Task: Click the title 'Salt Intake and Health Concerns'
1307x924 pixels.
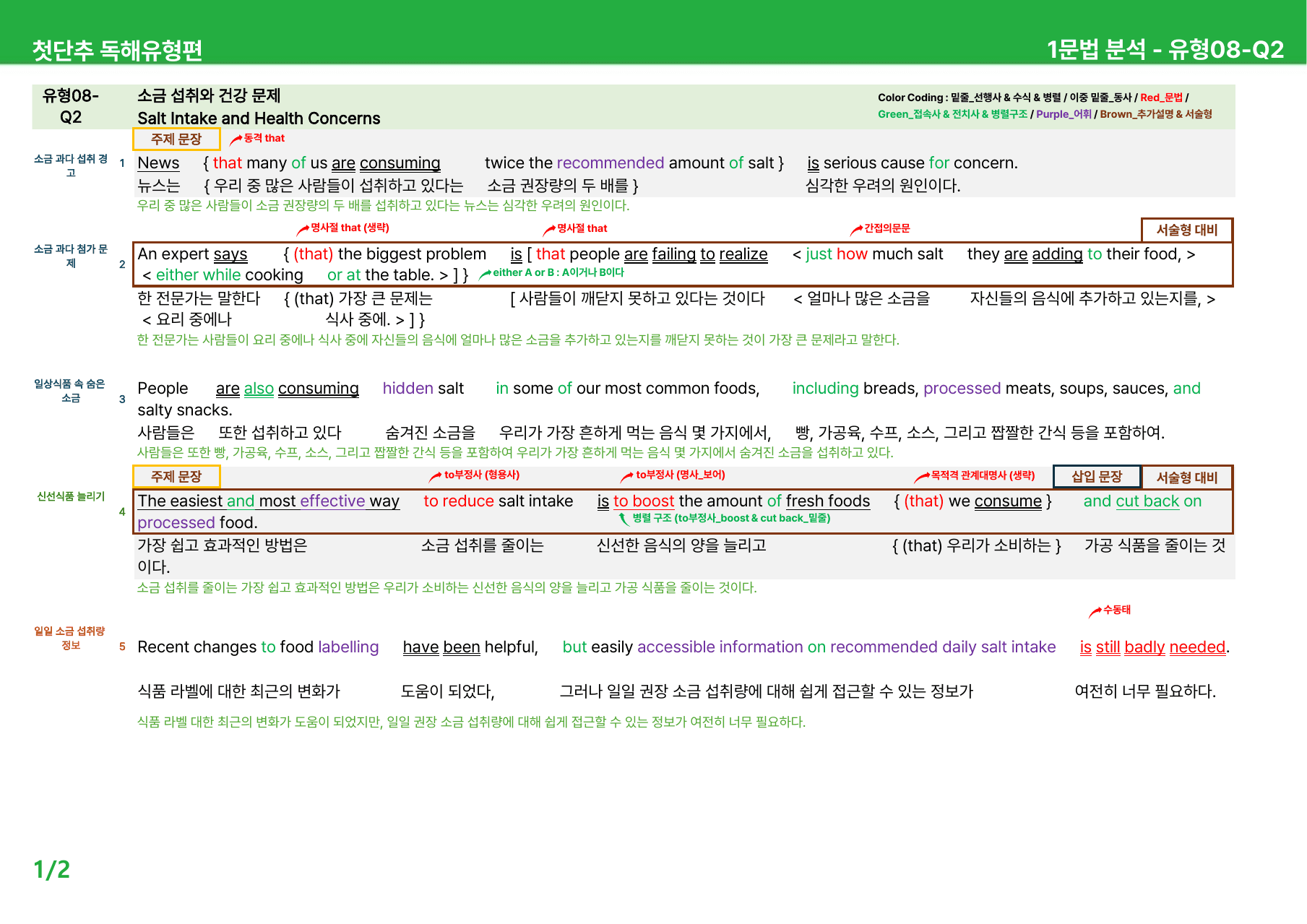Action: click(259, 118)
